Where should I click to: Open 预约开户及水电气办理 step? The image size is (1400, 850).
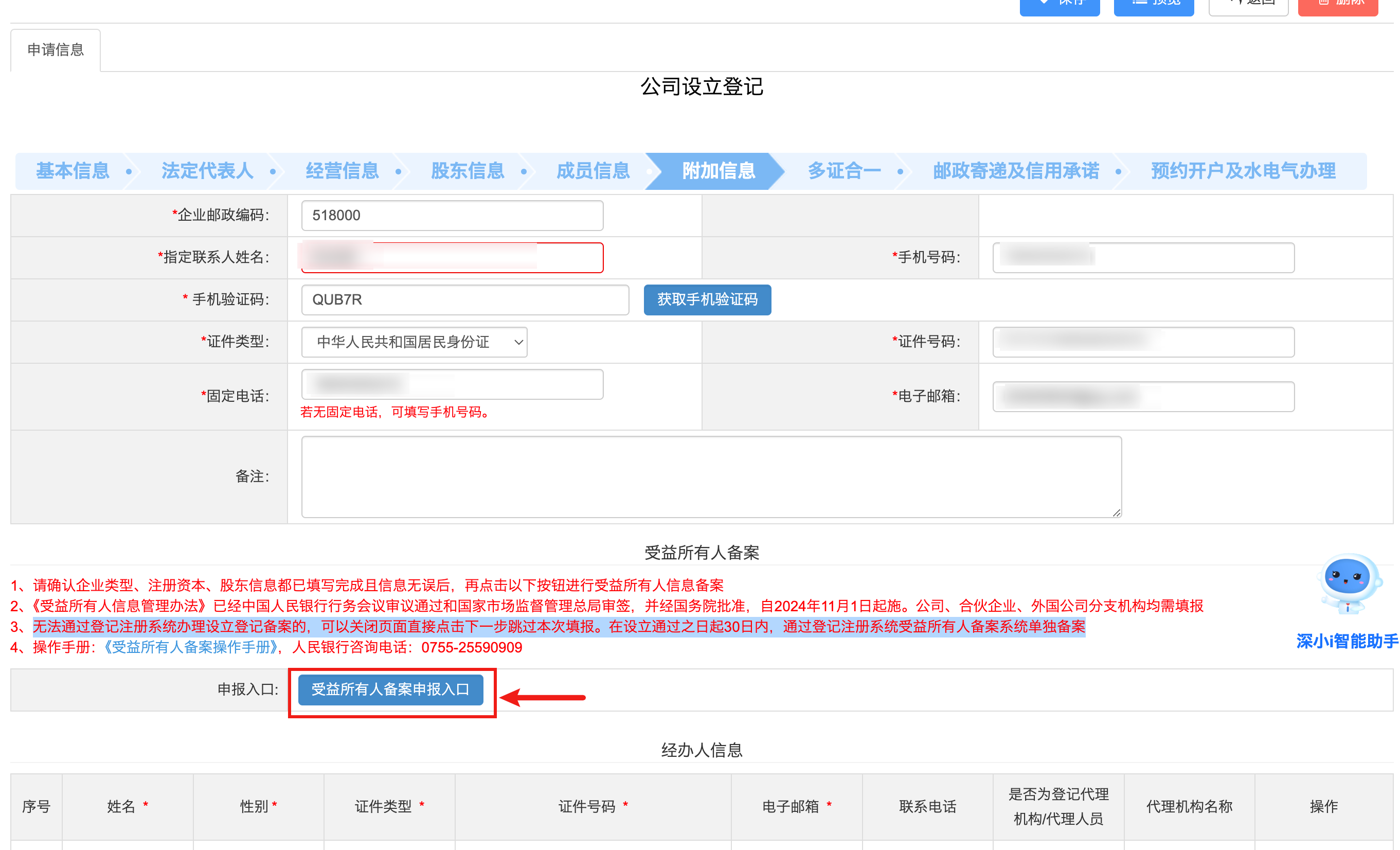[1243, 171]
